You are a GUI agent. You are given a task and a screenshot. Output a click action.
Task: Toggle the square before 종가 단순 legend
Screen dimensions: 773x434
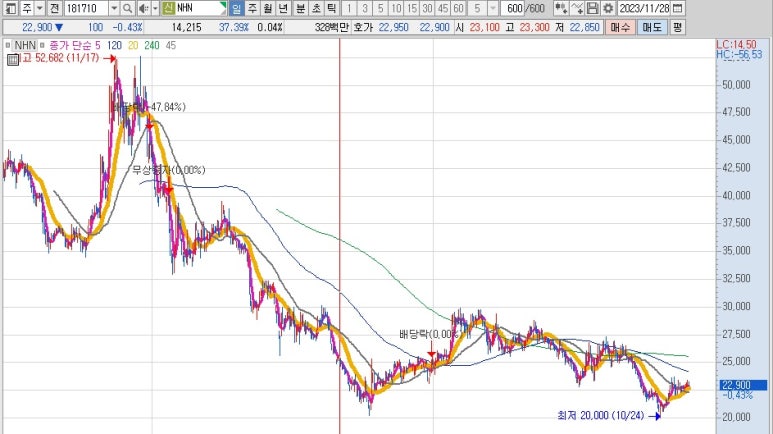coord(42,45)
